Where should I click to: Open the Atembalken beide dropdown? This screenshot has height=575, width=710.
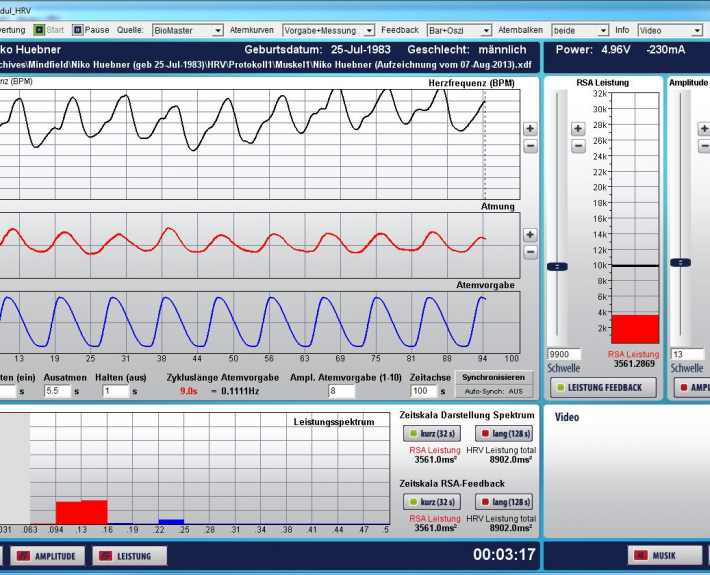[x=580, y=30]
